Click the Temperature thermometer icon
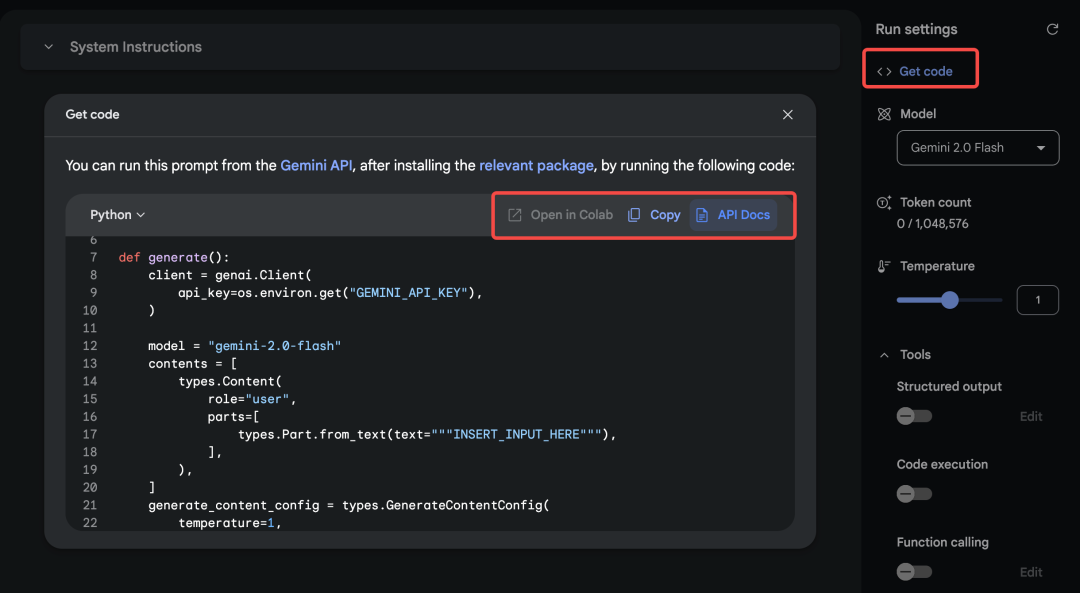Image resolution: width=1080 pixels, height=593 pixels. (884, 267)
